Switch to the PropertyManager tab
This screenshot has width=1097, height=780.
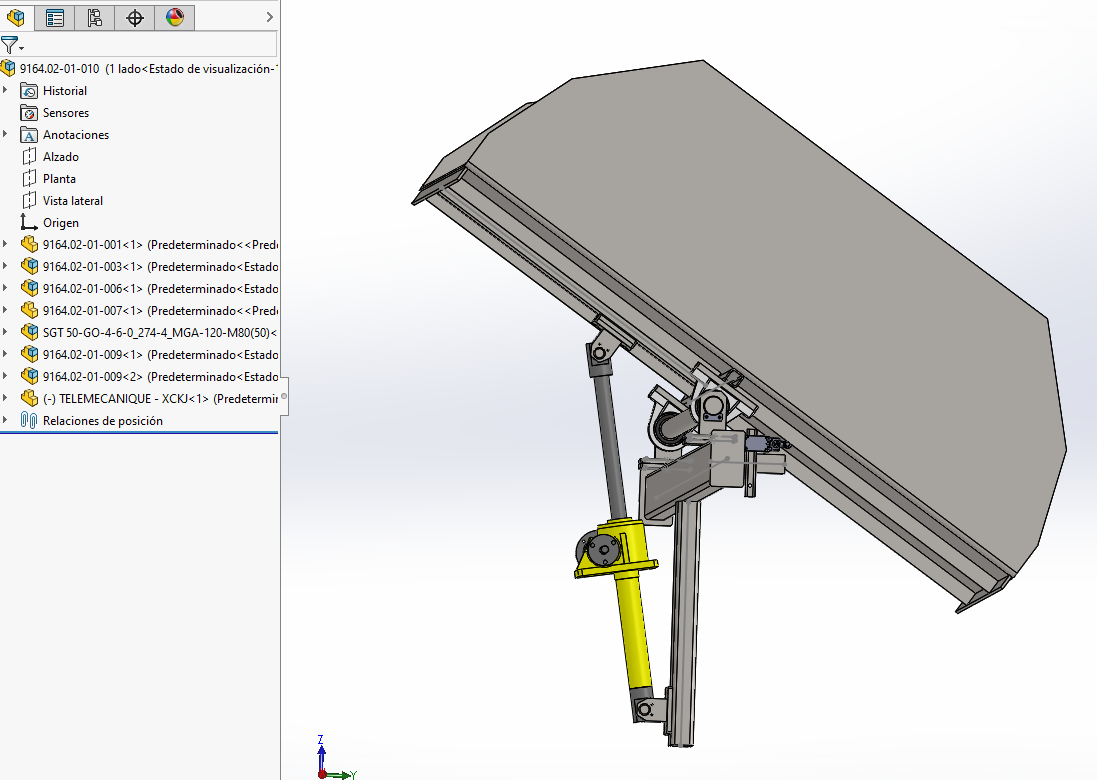(55, 17)
